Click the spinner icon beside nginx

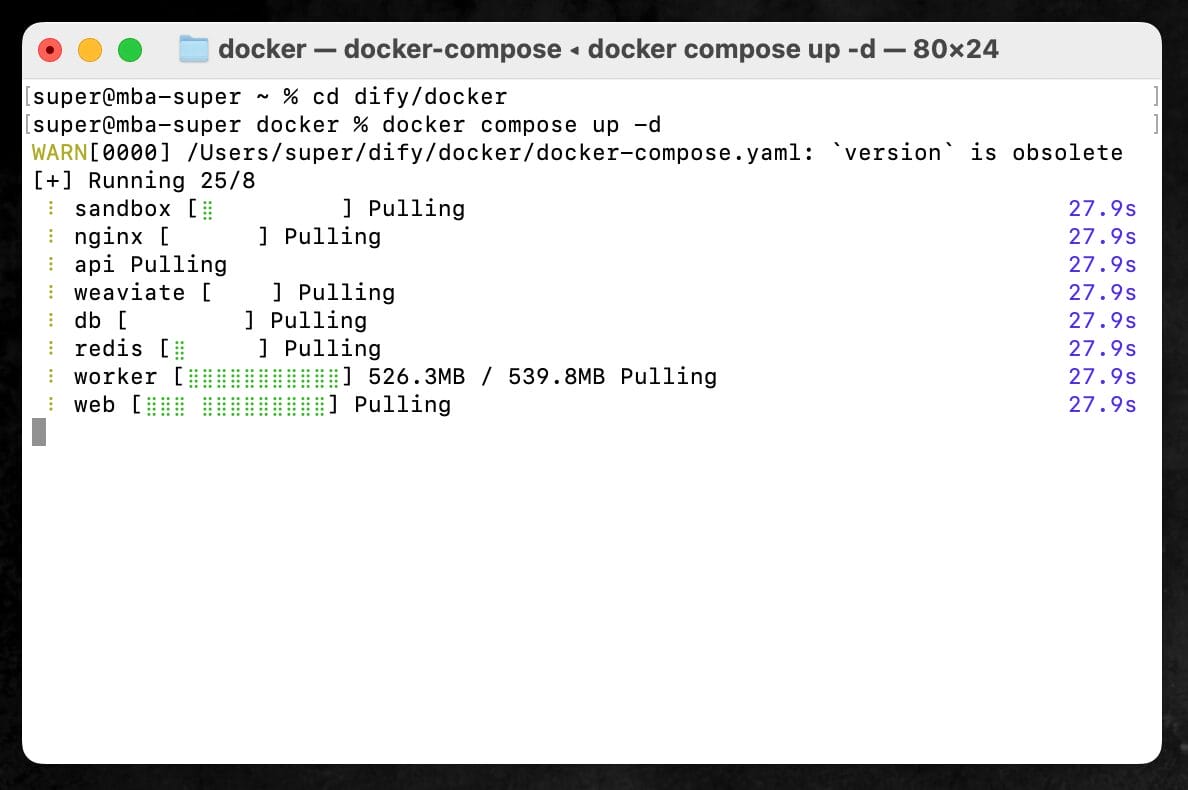click(x=48, y=237)
